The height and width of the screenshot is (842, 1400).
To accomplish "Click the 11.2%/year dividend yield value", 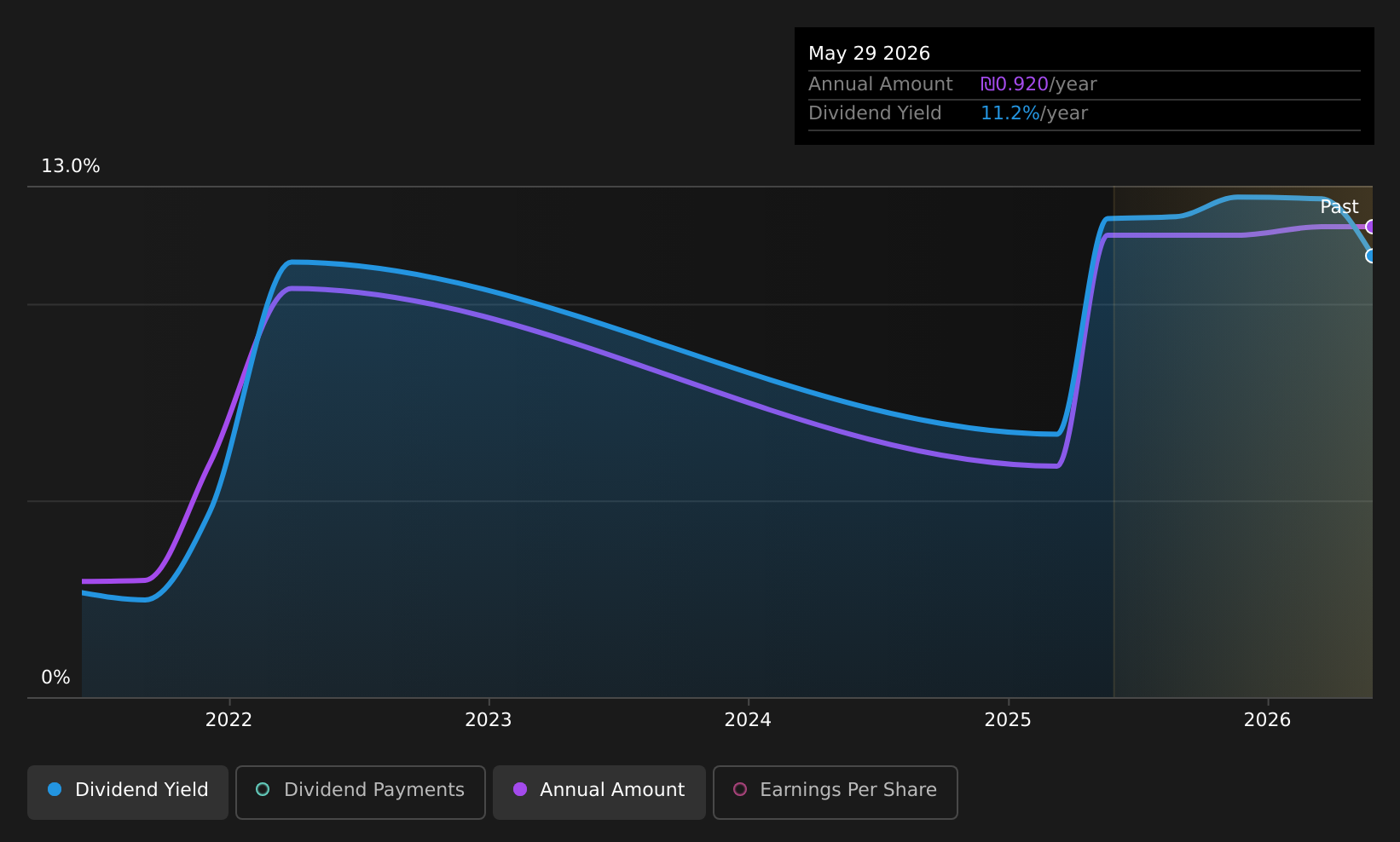I will [x=1034, y=113].
